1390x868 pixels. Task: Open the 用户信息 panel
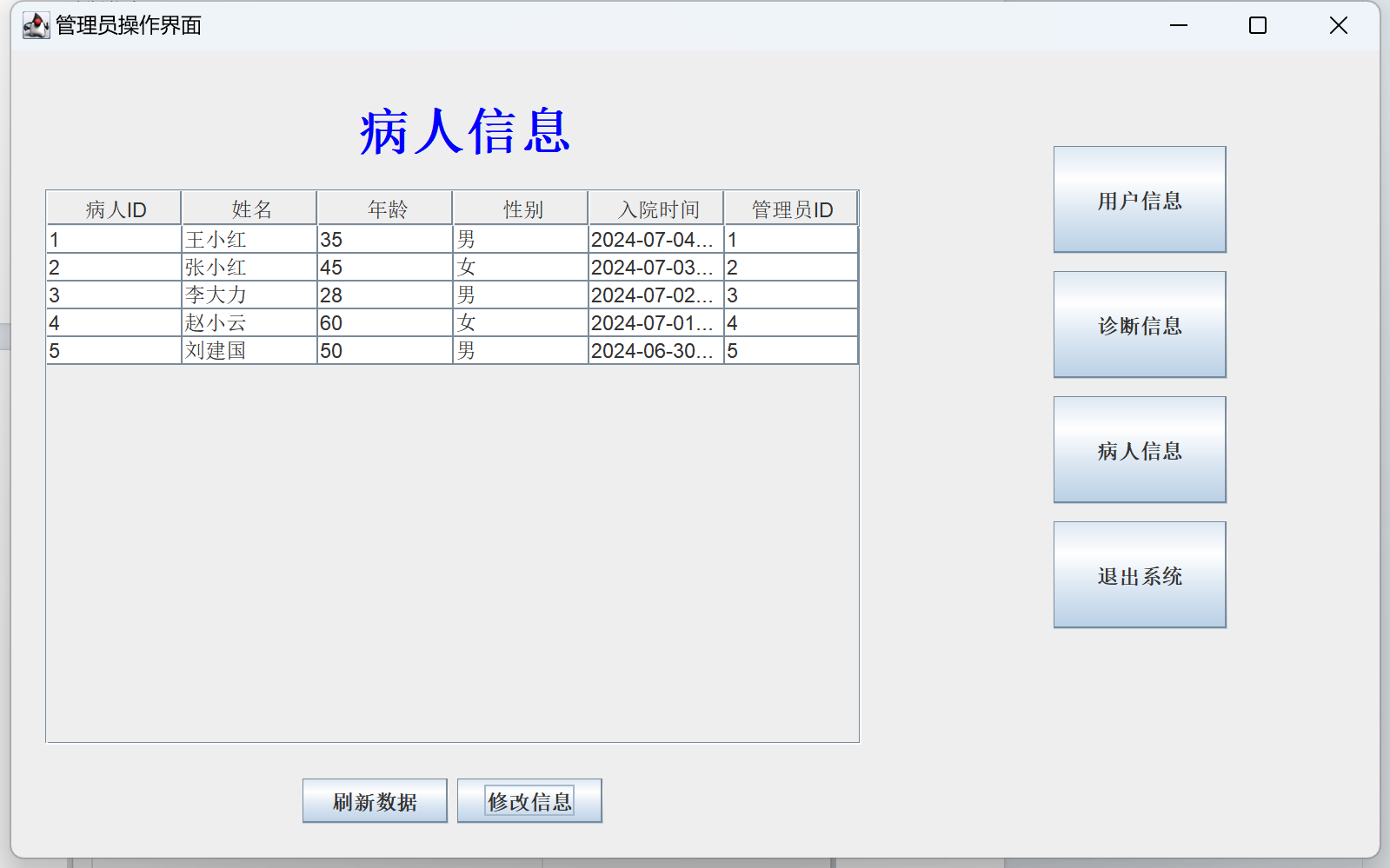click(x=1139, y=200)
